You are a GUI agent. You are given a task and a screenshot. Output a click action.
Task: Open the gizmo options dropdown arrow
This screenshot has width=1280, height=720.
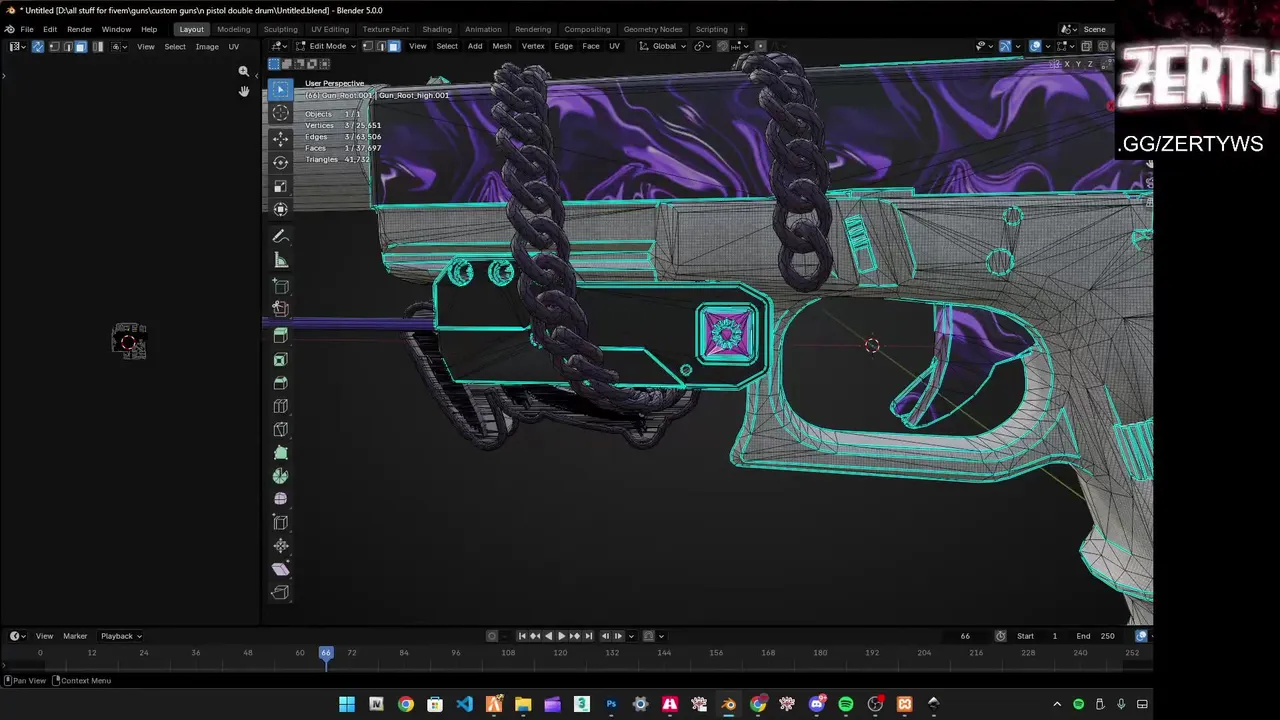click(x=1017, y=46)
